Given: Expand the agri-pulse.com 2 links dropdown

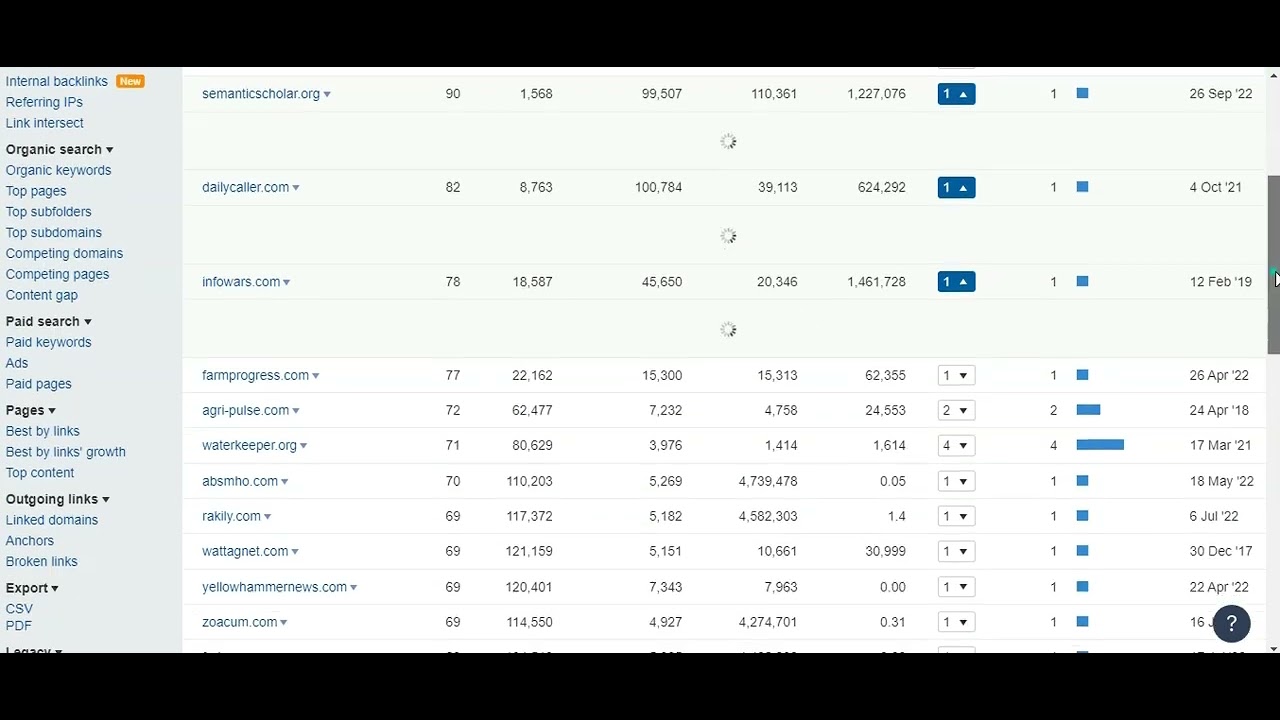Looking at the screenshot, I should tap(956, 411).
